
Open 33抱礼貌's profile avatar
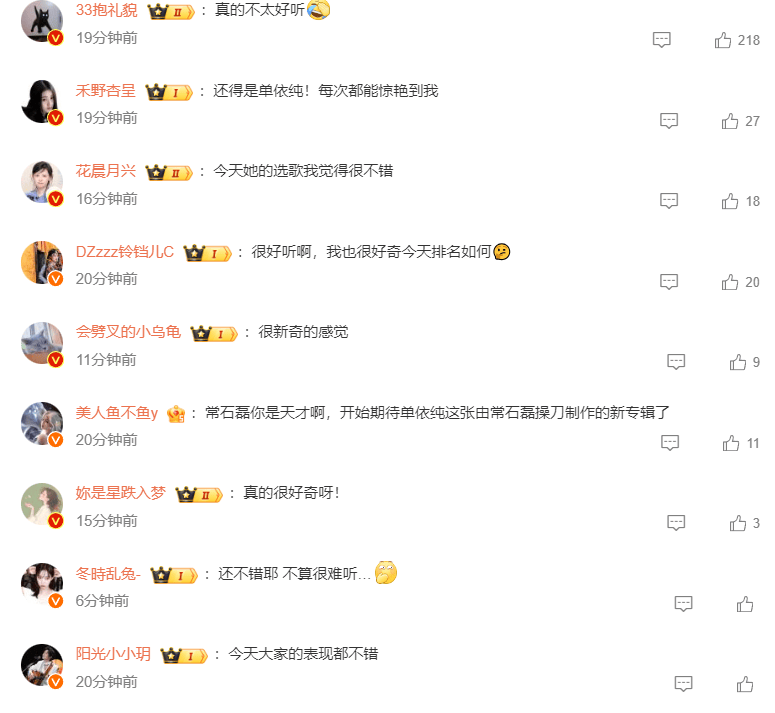click(42, 21)
